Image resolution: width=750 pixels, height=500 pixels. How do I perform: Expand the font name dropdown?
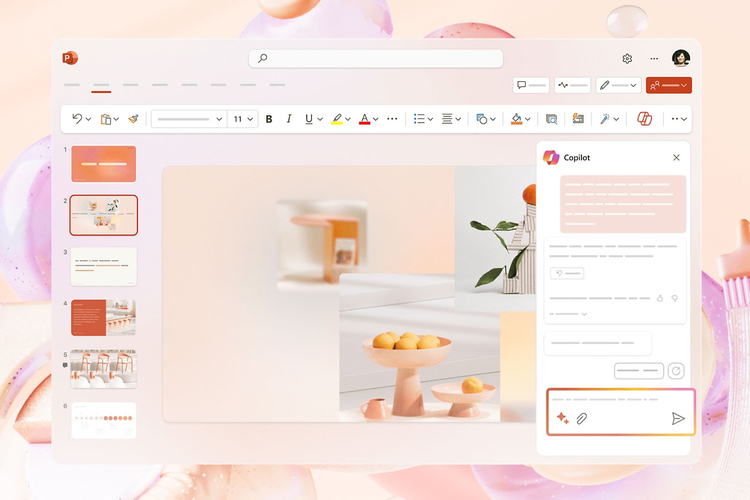pyautogui.click(x=220, y=119)
